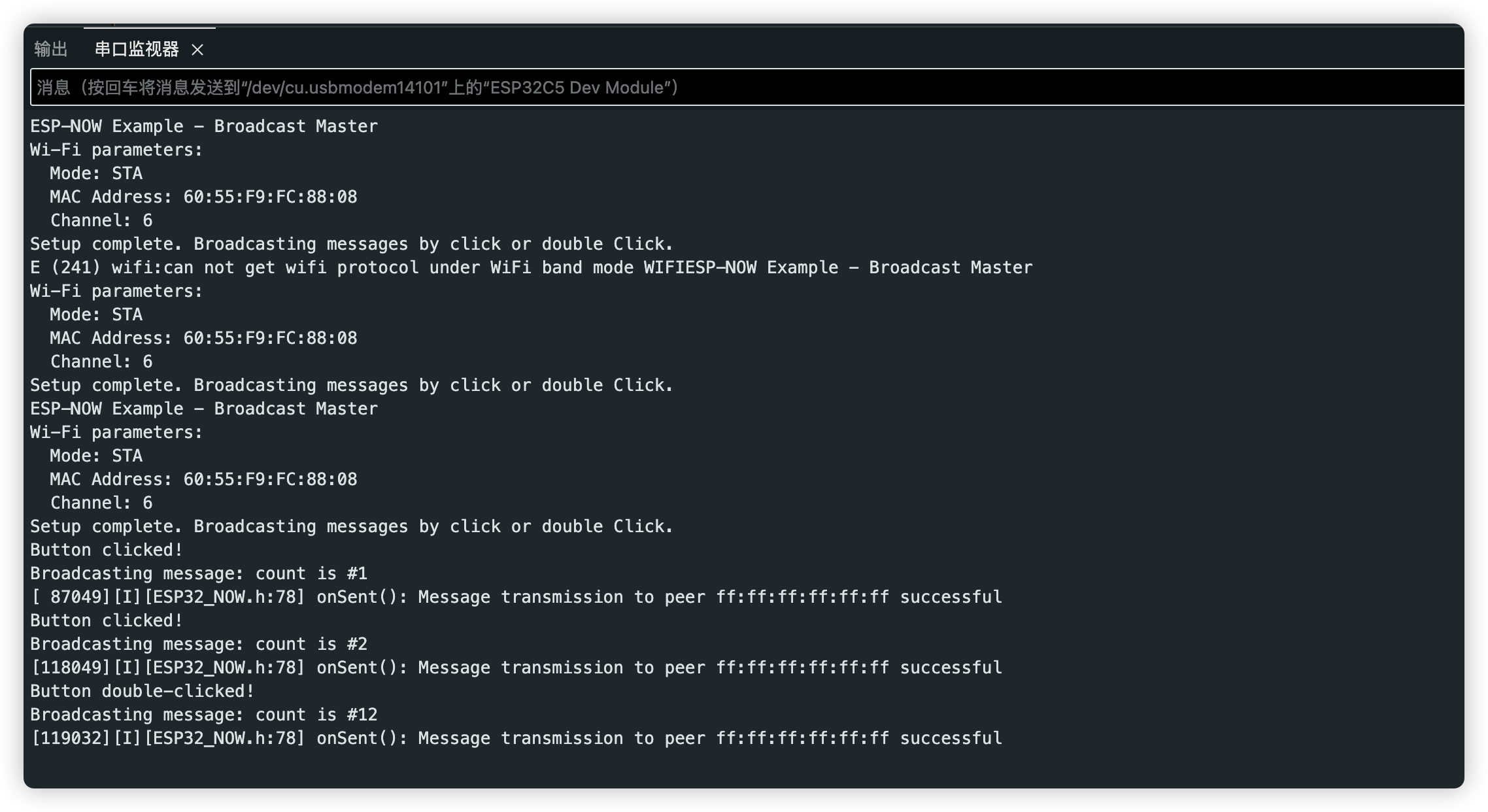
Task: Click the first 'Button clicked!' log line
Action: (x=107, y=550)
